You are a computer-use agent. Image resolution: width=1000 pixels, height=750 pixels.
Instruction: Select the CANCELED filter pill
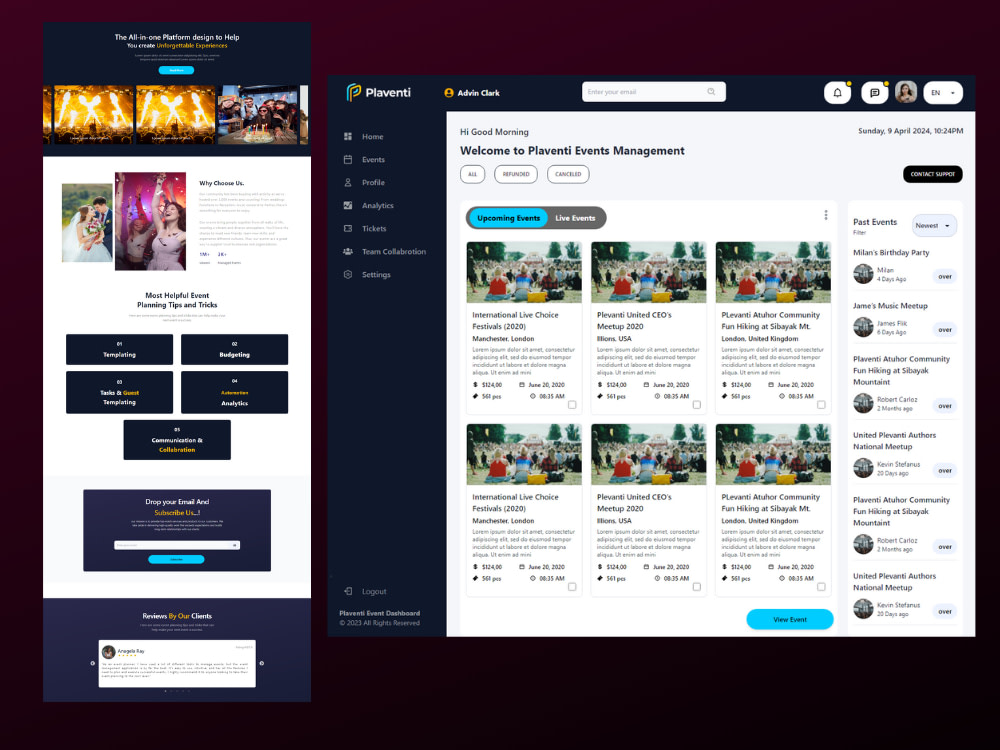568,174
